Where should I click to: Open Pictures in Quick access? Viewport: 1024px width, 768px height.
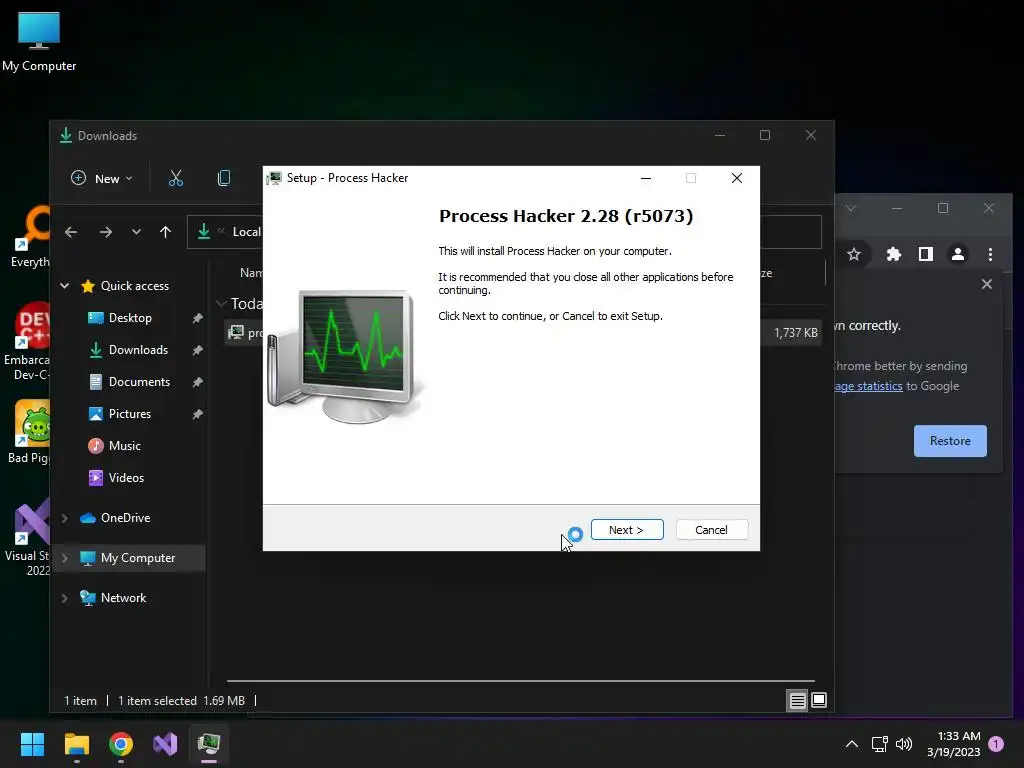click(x=129, y=414)
